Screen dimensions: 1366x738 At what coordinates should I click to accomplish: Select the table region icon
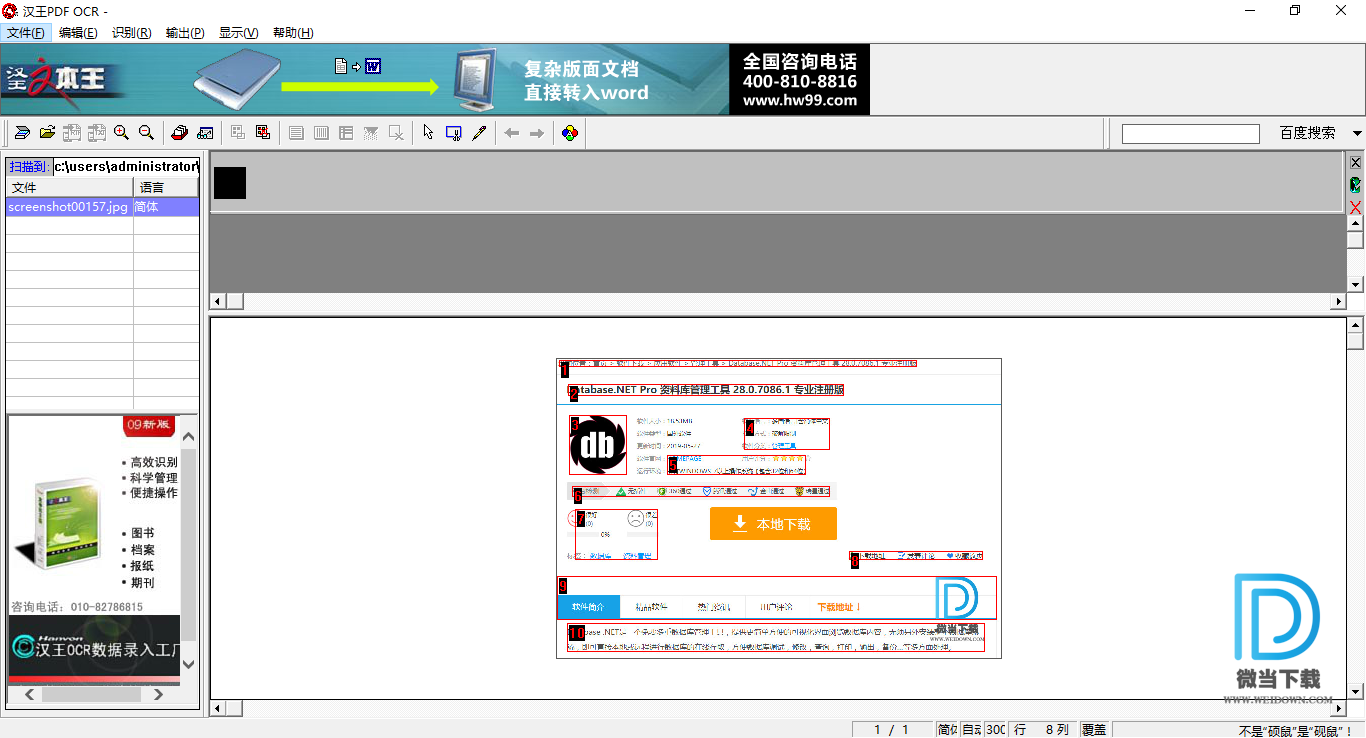pyautogui.click(x=346, y=132)
